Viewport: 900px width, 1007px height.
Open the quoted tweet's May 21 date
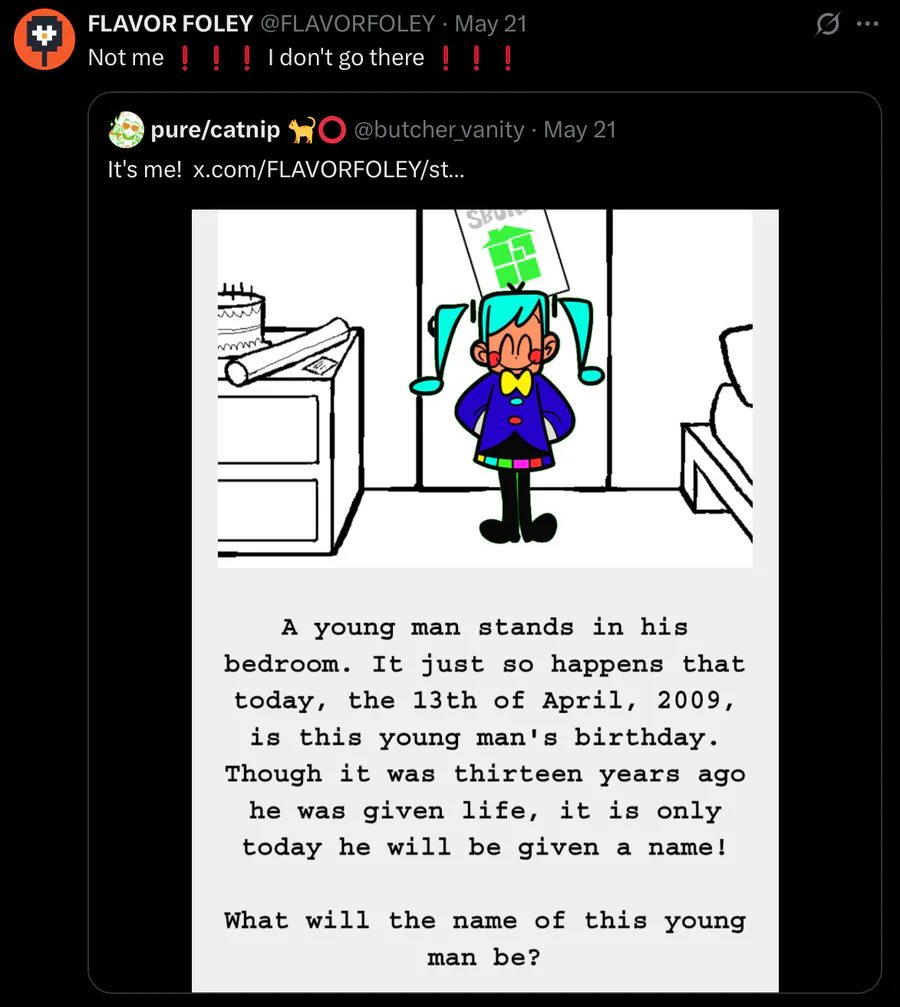tap(580, 130)
